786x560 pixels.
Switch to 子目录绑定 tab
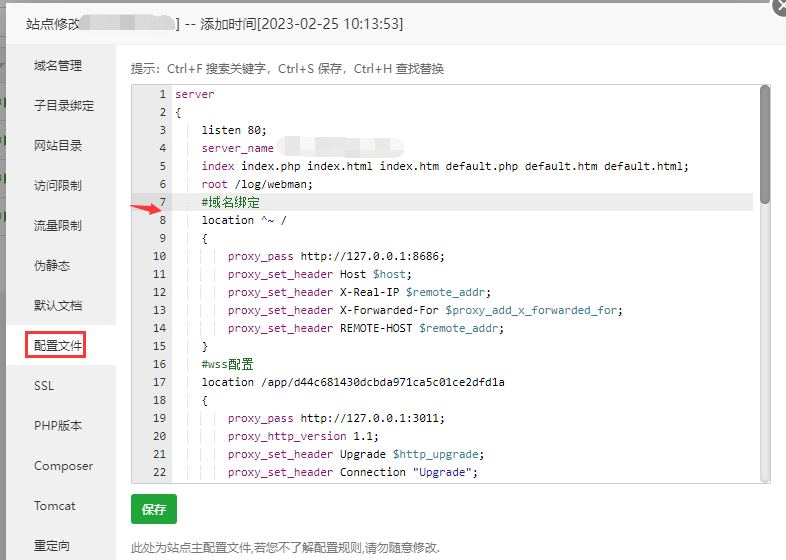[x=64, y=105]
